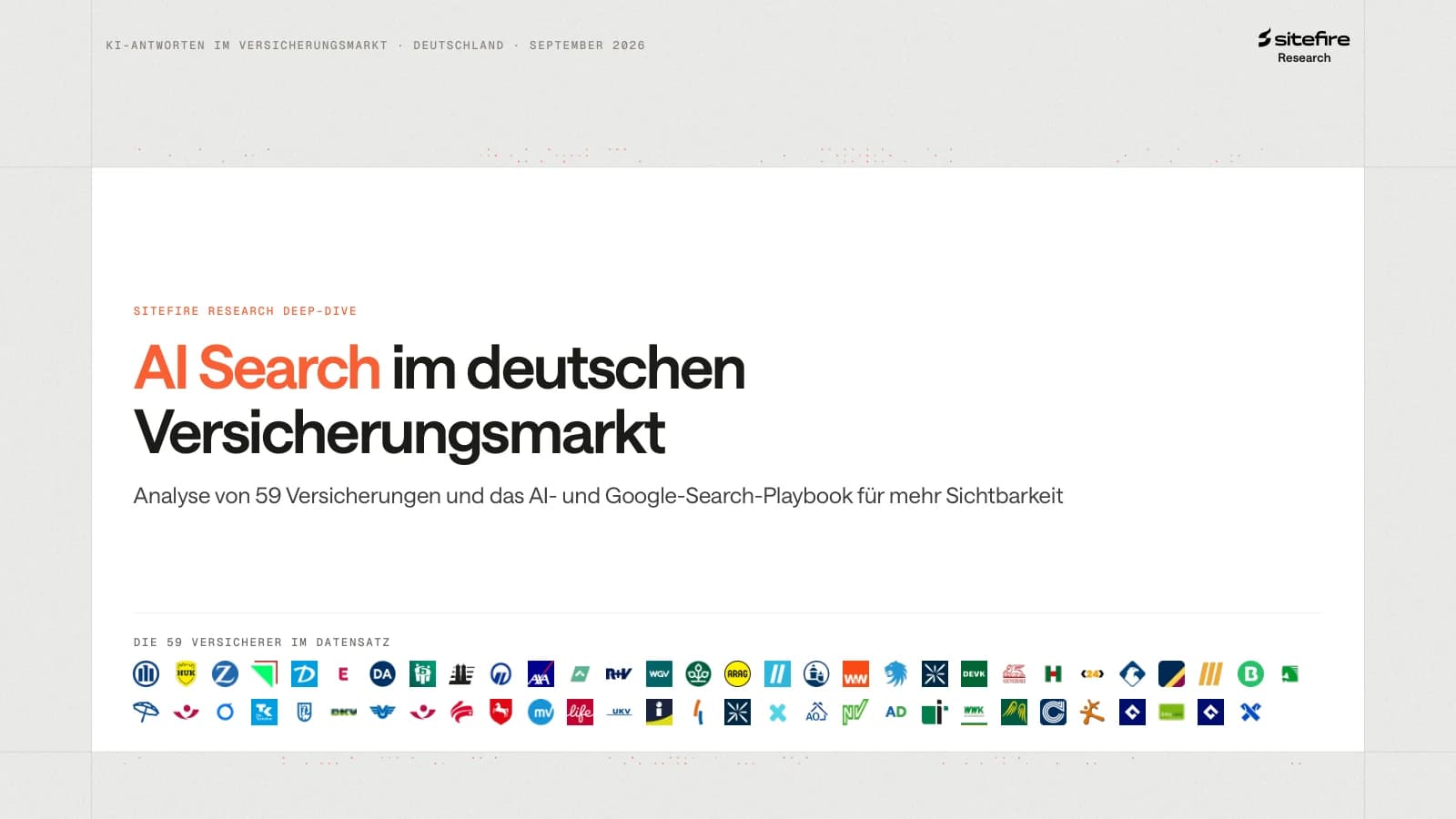Click the green and red H logo
Screen dimensions: 1456x819
pyautogui.click(x=1053, y=673)
